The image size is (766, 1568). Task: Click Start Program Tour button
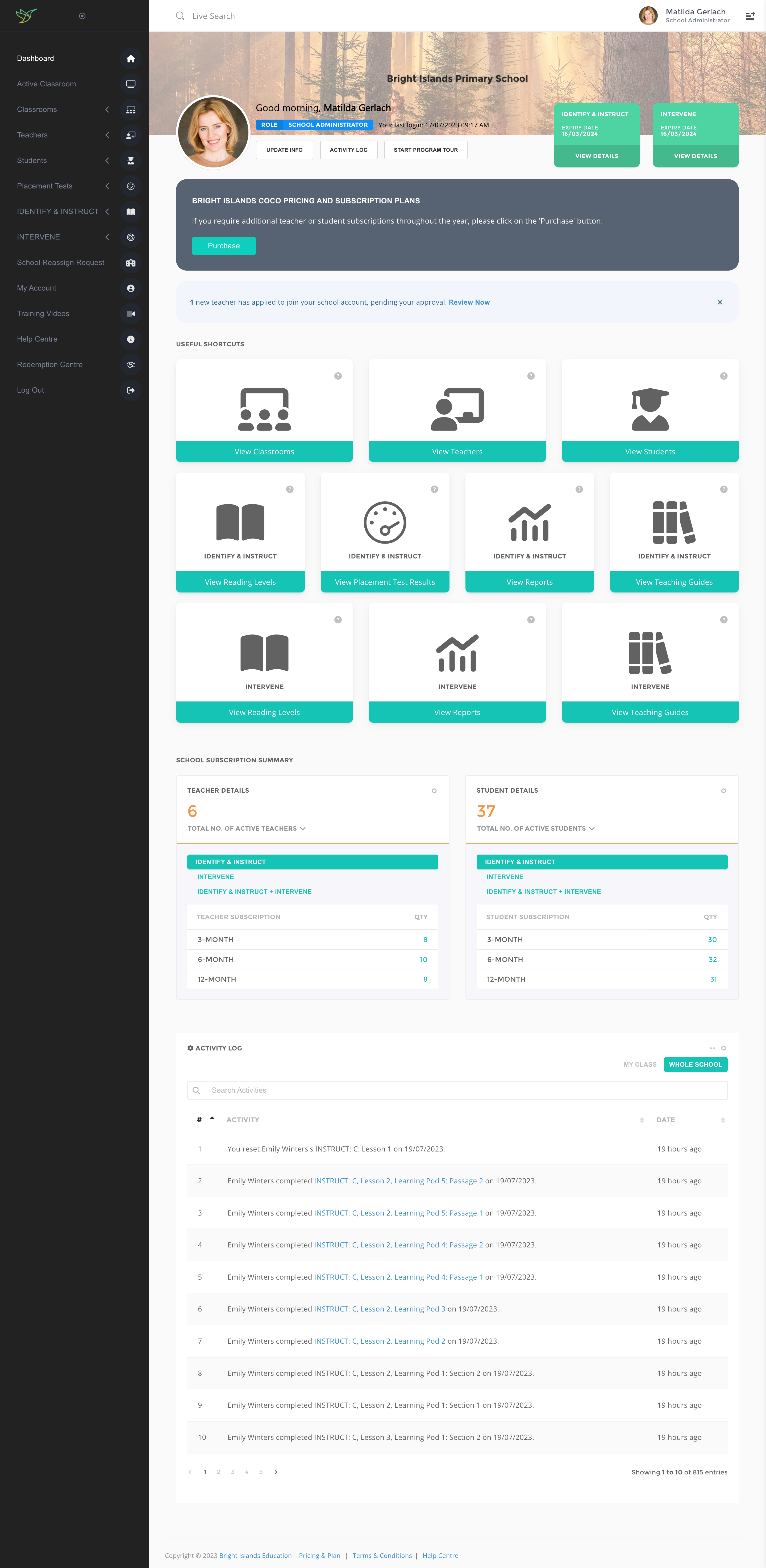426,149
